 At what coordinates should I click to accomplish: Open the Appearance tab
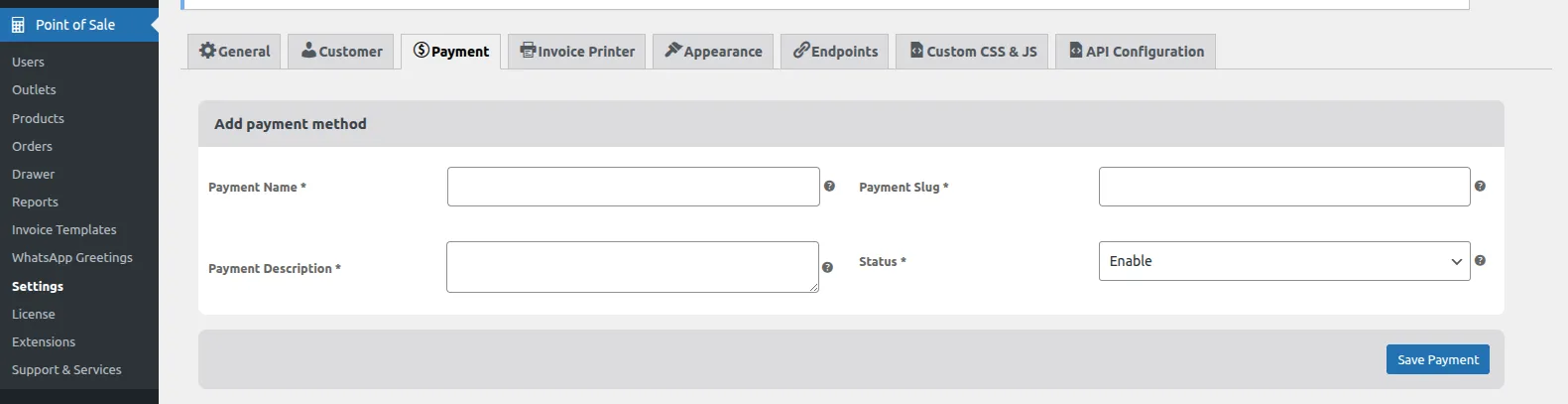(x=714, y=52)
